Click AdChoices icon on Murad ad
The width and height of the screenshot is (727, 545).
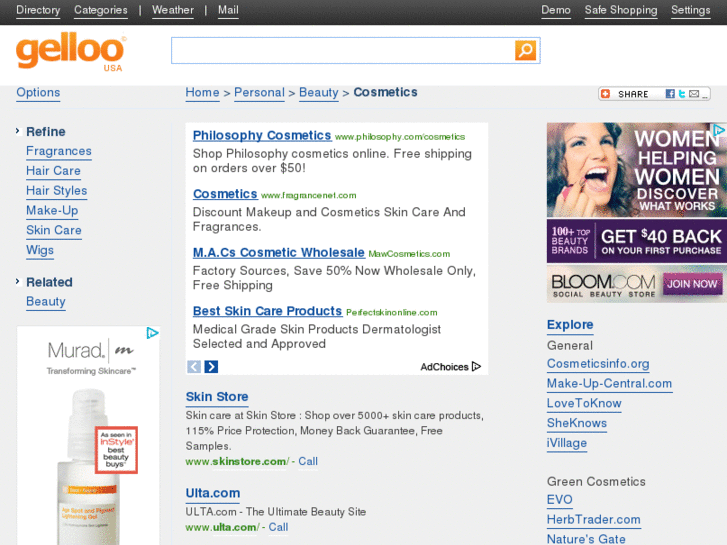[153, 333]
